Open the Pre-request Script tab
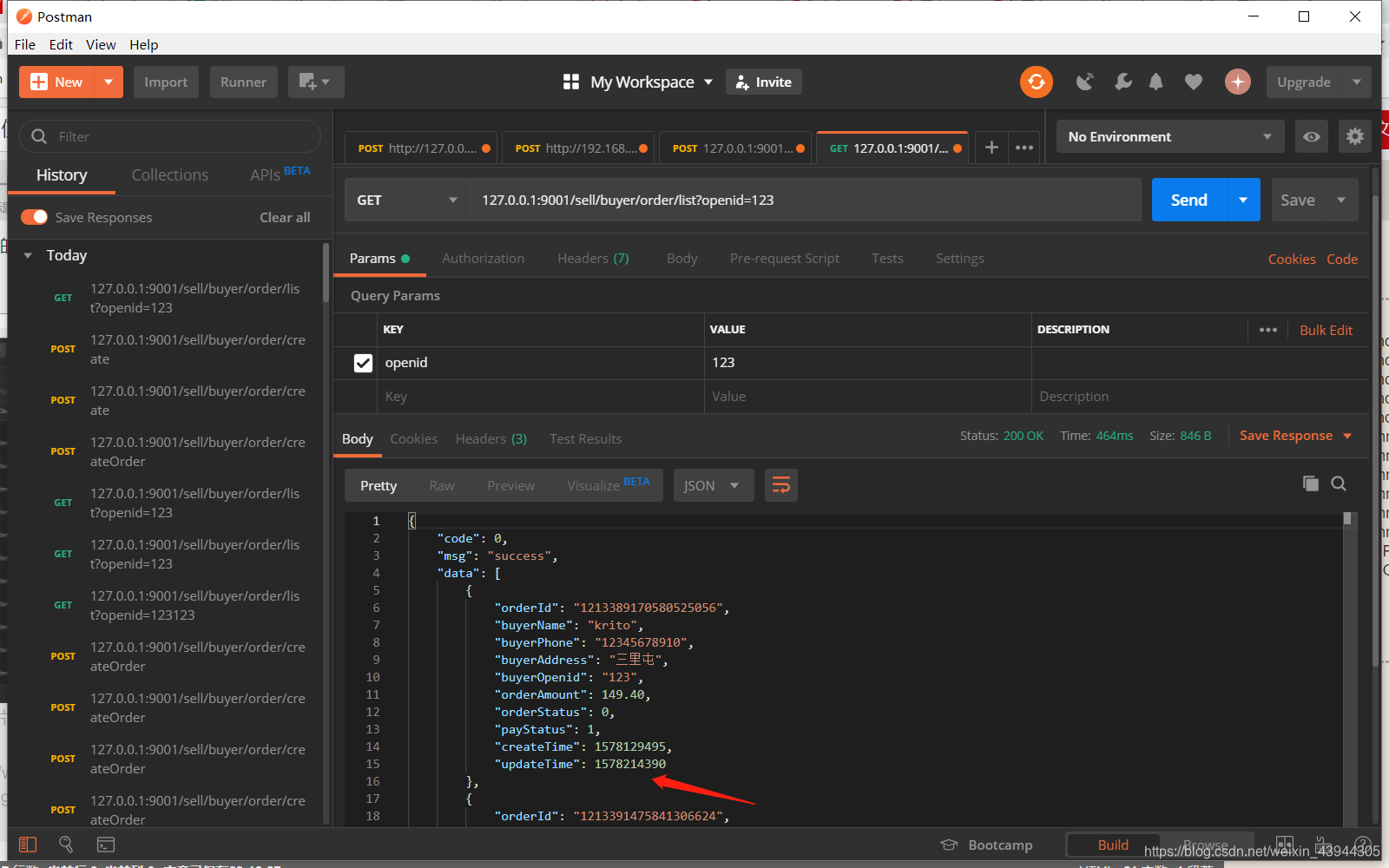 [x=785, y=258]
